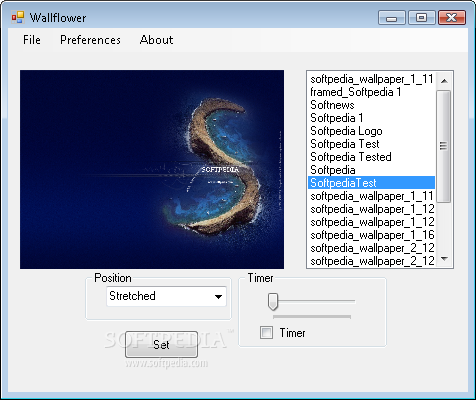This screenshot has width=476, height=400.
Task: Pick Softpedia Logo from the list
Action: click(371, 131)
